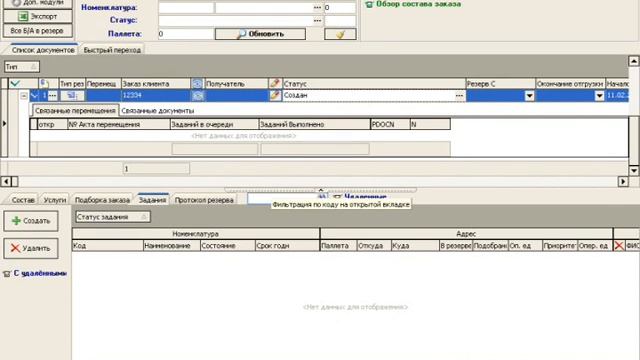Click the Перемещ column header
The height and width of the screenshot is (360, 640).
coord(103,84)
